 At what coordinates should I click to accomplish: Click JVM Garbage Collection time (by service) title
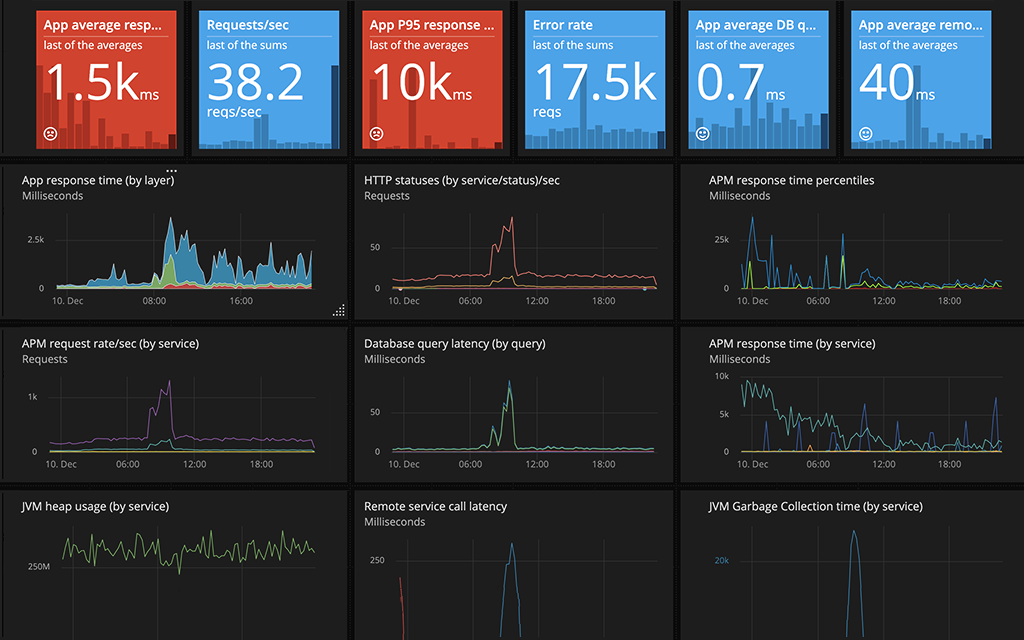click(816, 506)
